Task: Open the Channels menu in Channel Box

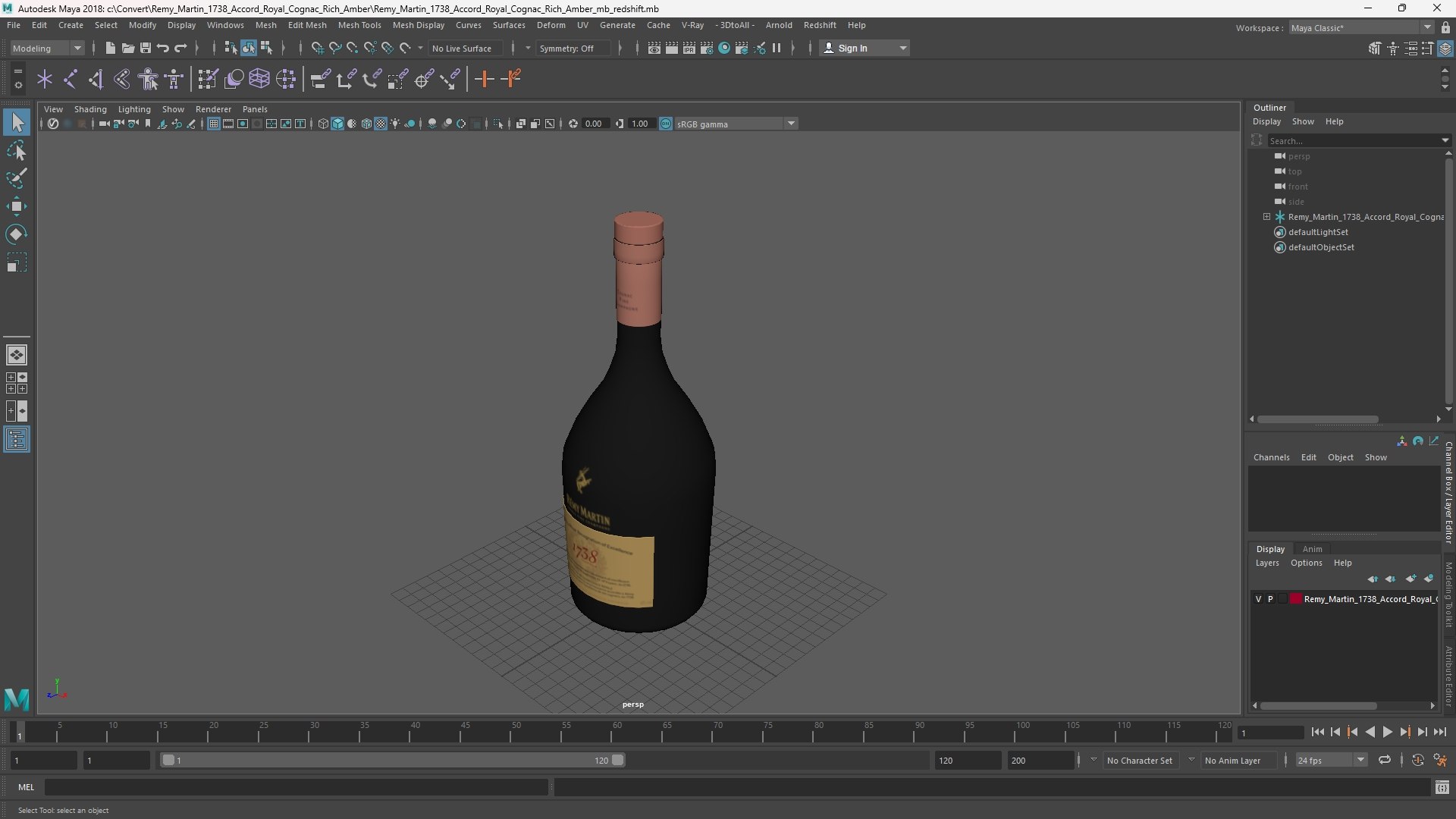Action: click(x=1271, y=457)
